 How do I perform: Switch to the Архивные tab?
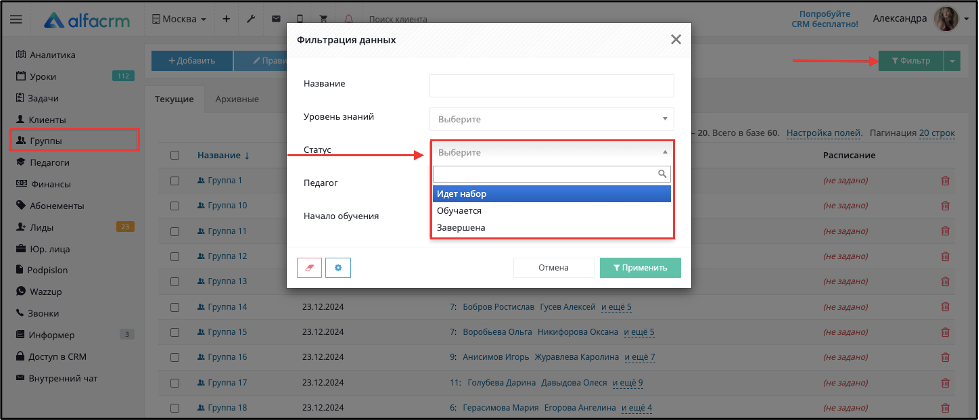click(237, 99)
